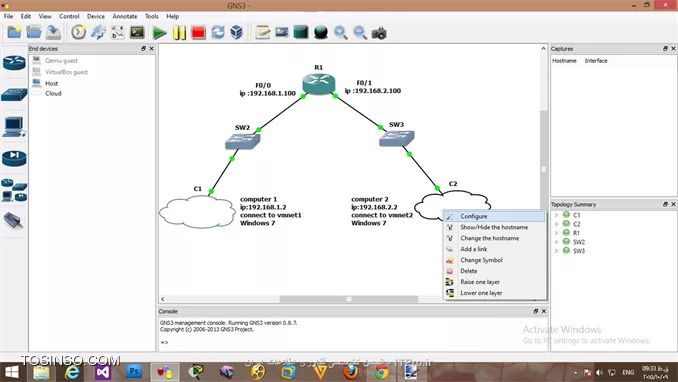Screen dimensions: 678x382
Task: Click the canvas horizontal scrollbar thumb
Action: 349,299
